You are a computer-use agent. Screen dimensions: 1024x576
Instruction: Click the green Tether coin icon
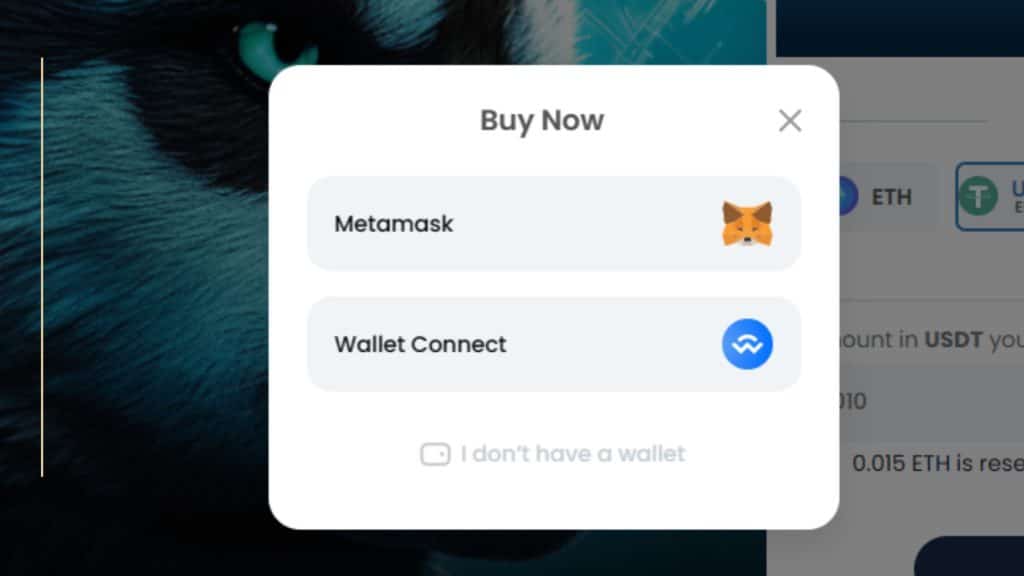coord(978,196)
